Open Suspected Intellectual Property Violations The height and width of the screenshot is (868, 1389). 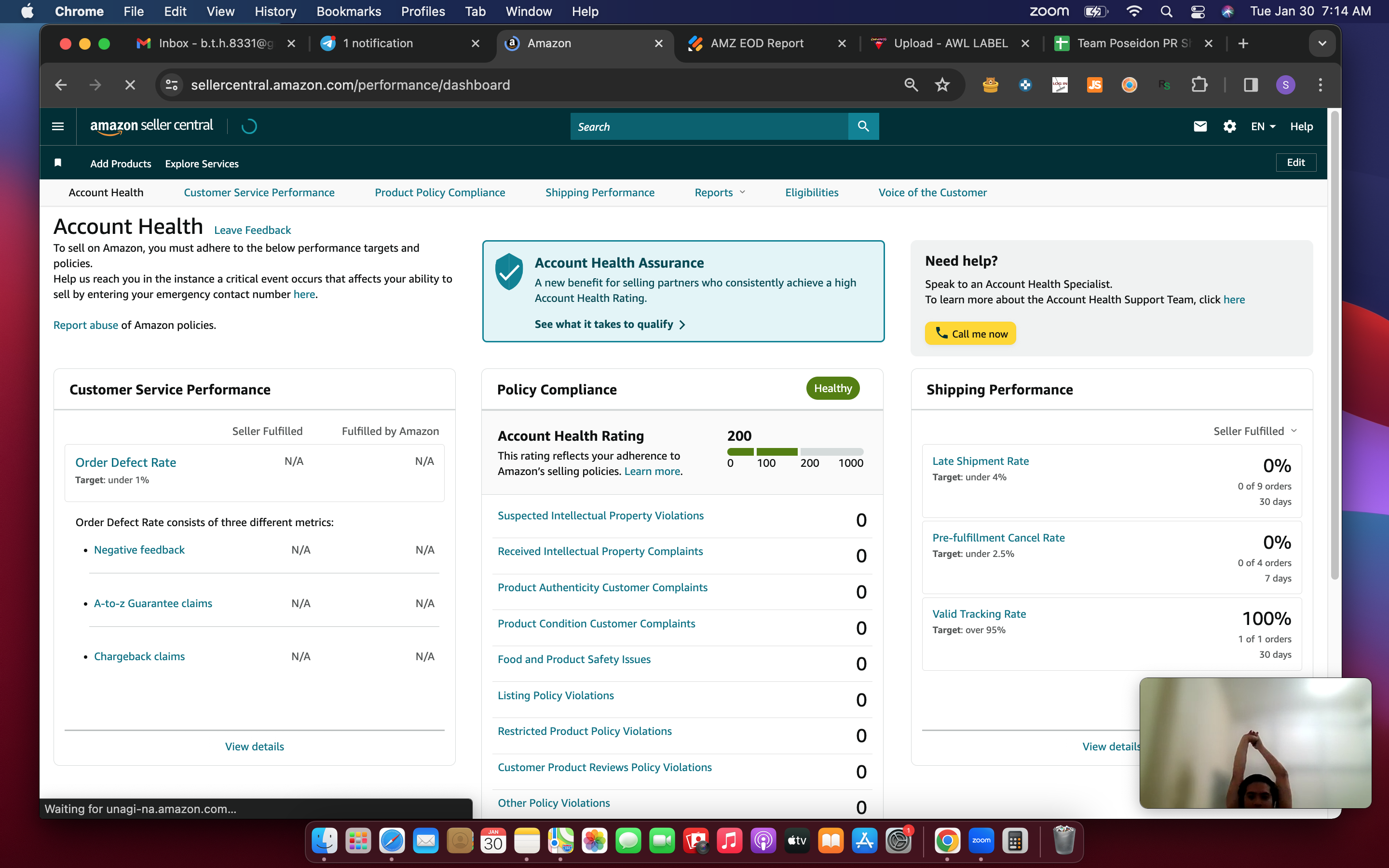600,515
